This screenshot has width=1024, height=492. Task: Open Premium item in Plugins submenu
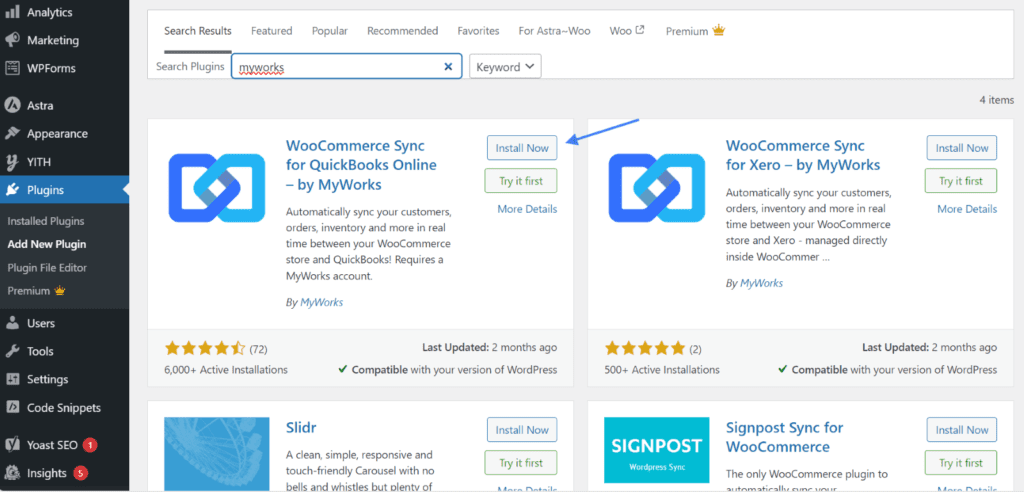pyautogui.click(x=37, y=291)
